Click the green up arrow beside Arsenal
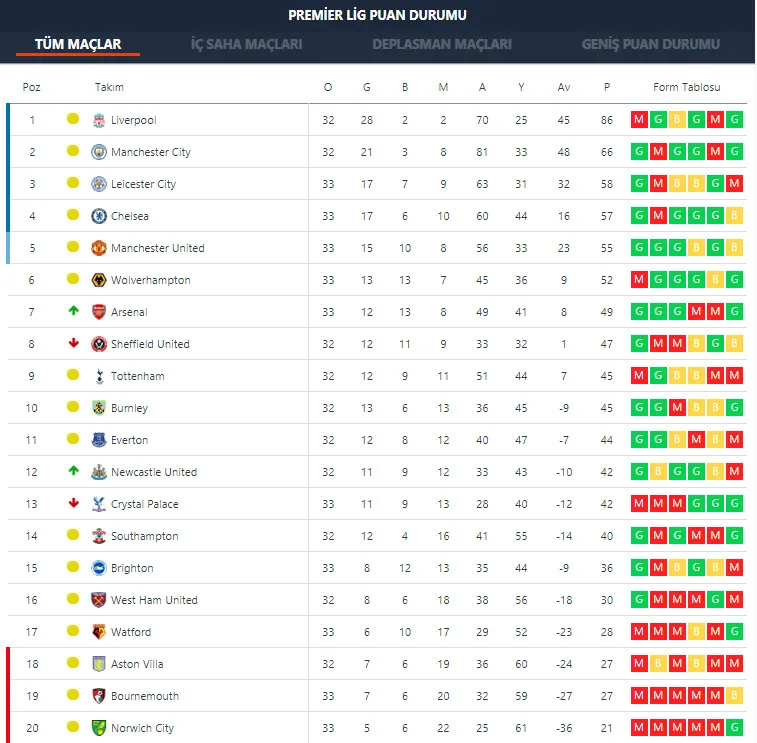757x743 pixels. (73, 312)
